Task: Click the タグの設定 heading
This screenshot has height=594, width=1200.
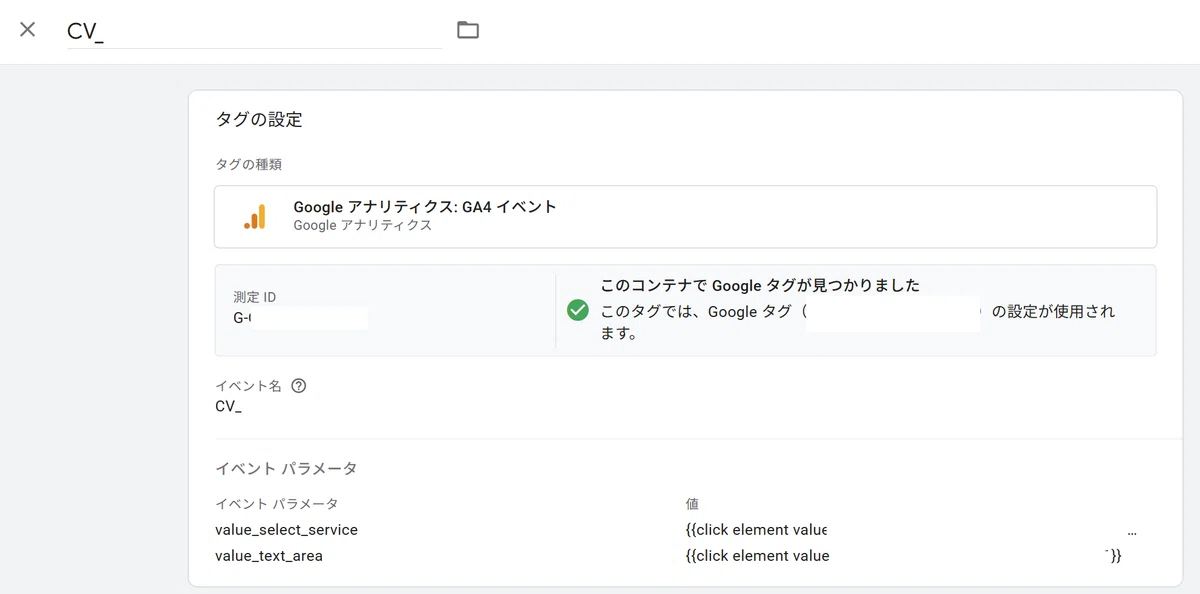Action: tap(259, 120)
